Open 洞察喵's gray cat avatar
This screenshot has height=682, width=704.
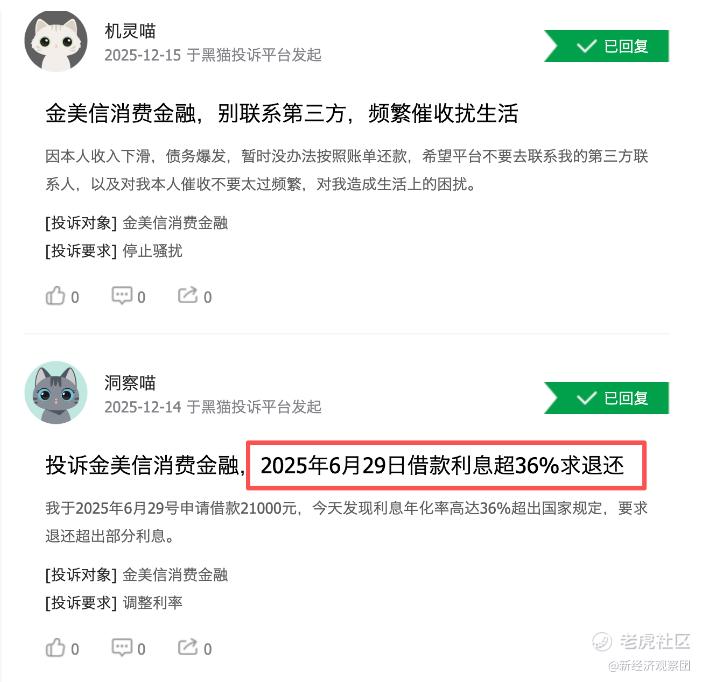56,392
